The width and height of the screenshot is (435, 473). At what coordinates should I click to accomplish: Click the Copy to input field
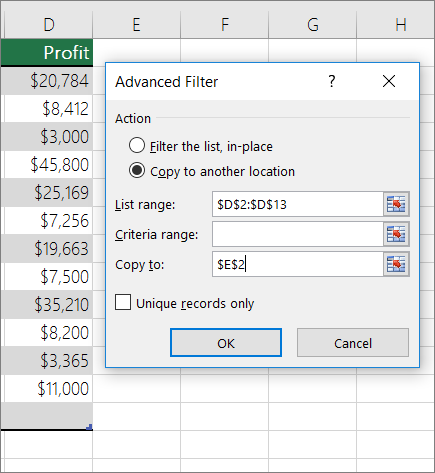298,264
